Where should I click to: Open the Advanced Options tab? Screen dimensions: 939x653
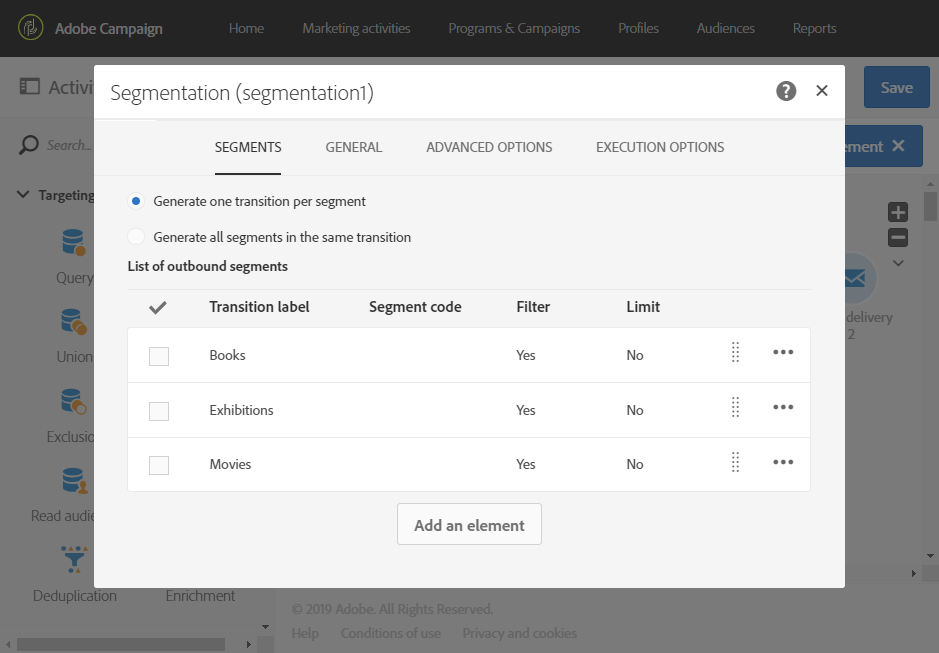pyautogui.click(x=489, y=147)
